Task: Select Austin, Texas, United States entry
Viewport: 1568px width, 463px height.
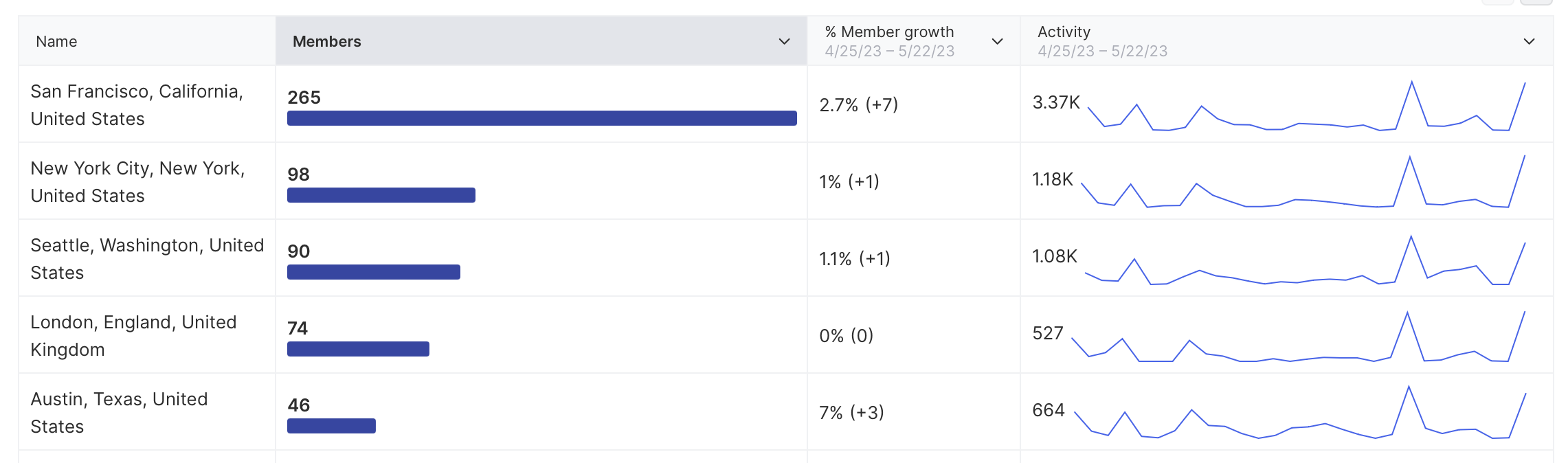Action: [x=119, y=413]
